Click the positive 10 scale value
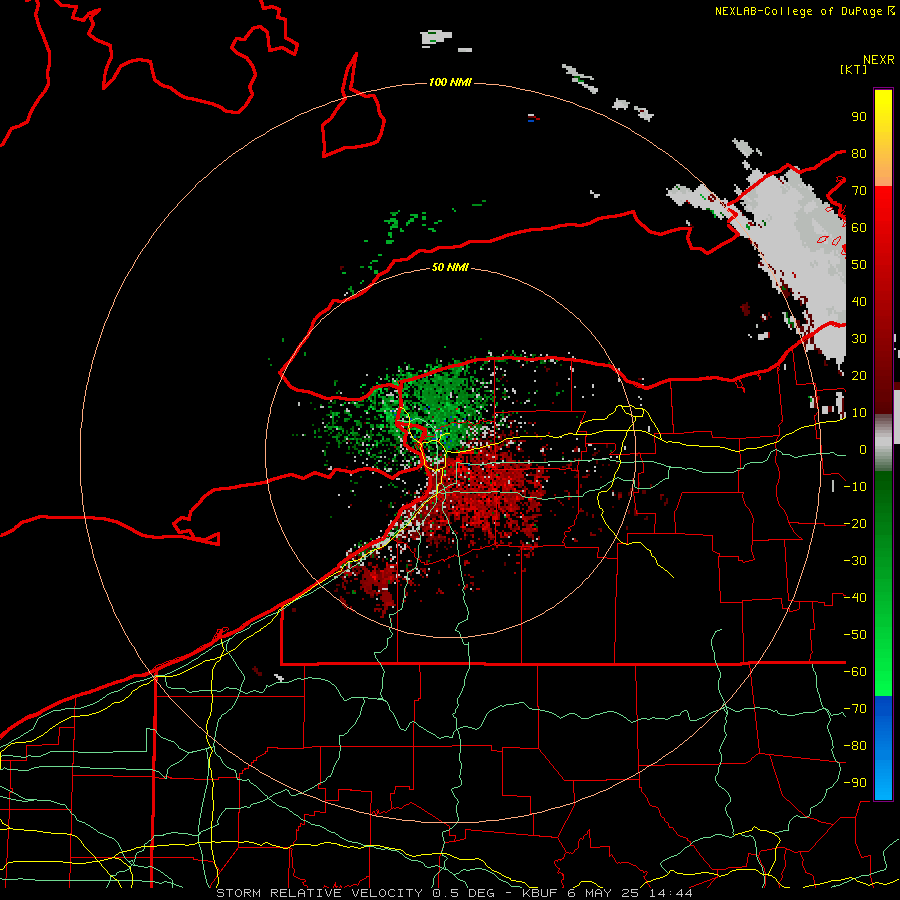 859,413
